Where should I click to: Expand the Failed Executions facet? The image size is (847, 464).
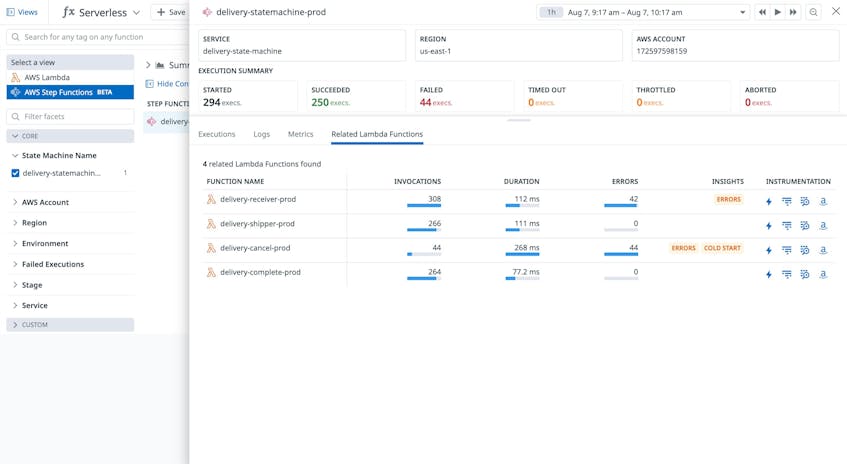point(15,264)
